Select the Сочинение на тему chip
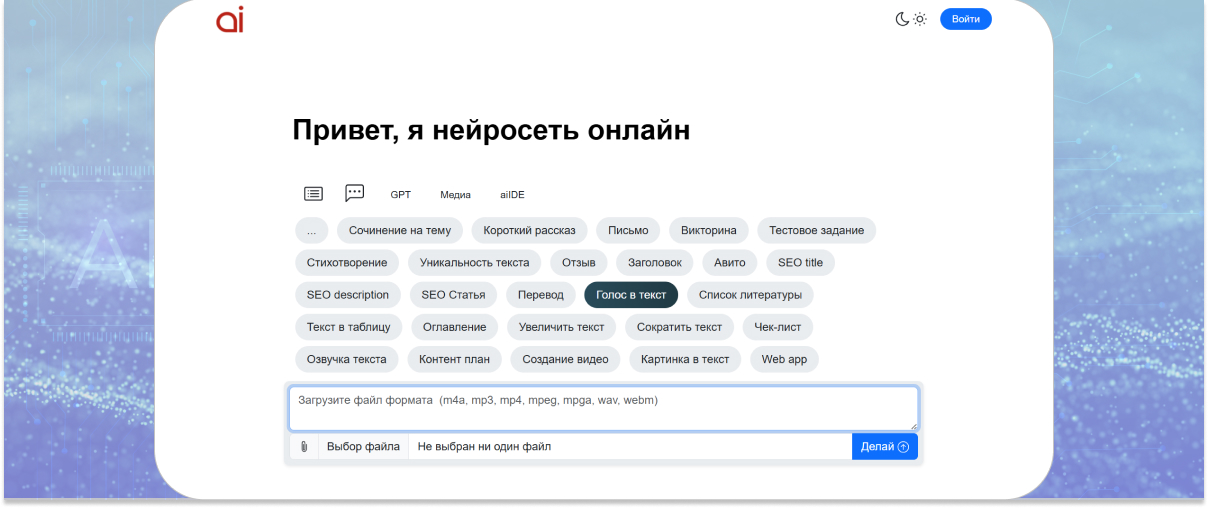Screen dimensions: 1208x508 pyautogui.click(x=400, y=230)
